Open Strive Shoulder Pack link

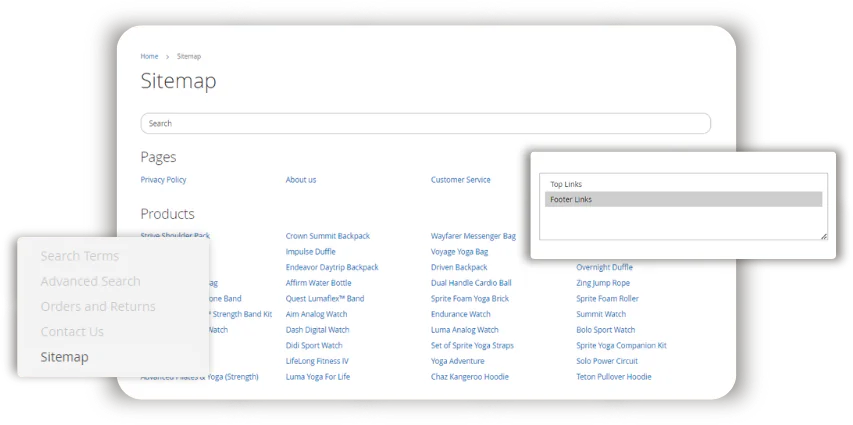(x=175, y=236)
